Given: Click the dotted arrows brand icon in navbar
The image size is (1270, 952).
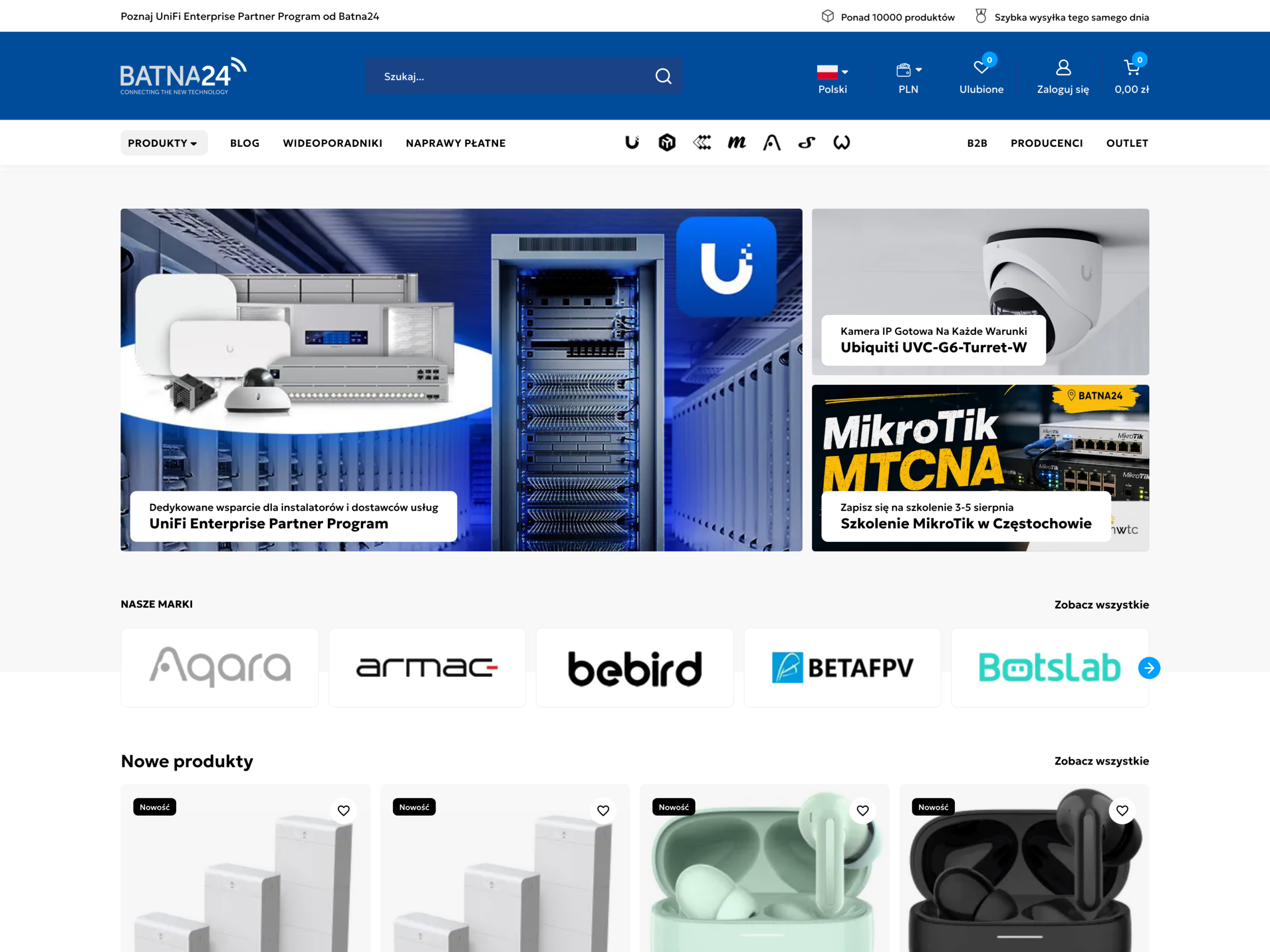Looking at the screenshot, I should pos(701,142).
